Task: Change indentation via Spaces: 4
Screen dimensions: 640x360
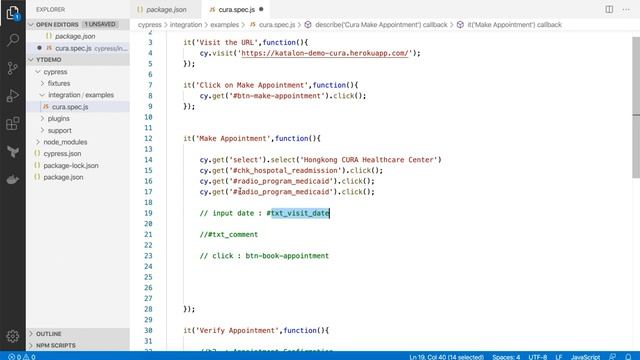Action: point(506,357)
